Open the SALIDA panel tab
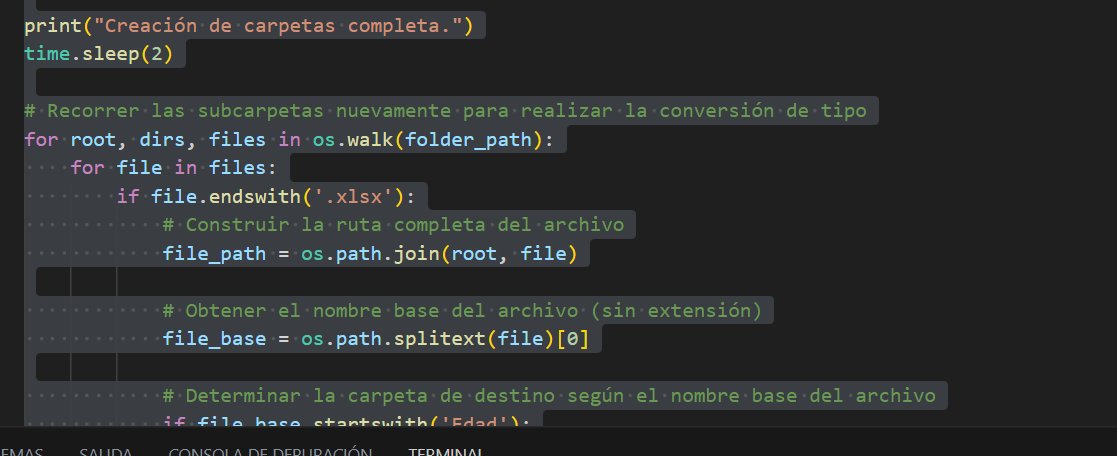Image resolution: width=1117 pixels, height=456 pixels. 105,452
